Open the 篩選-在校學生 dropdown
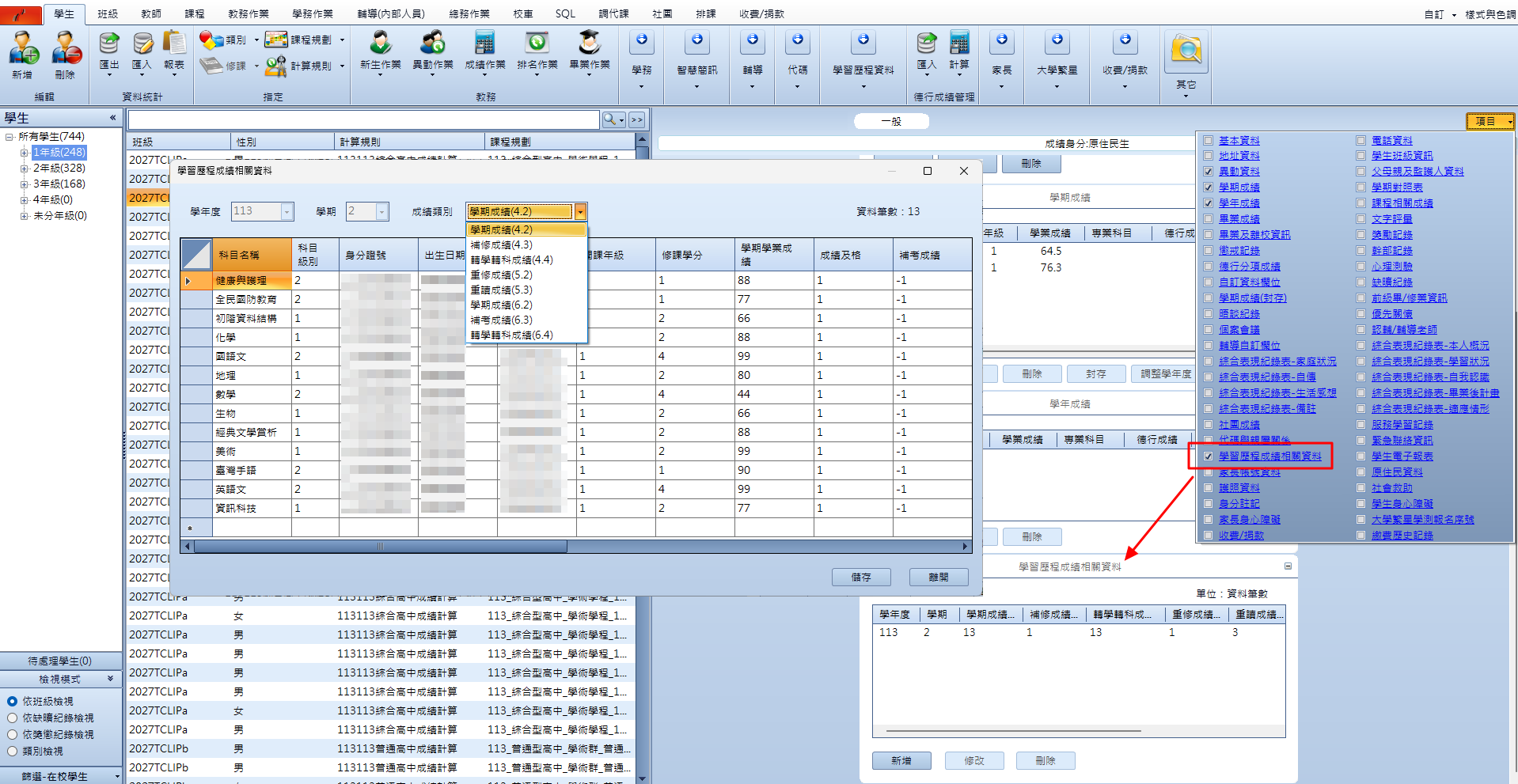Screen dimensions: 1518x784 (61, 776)
